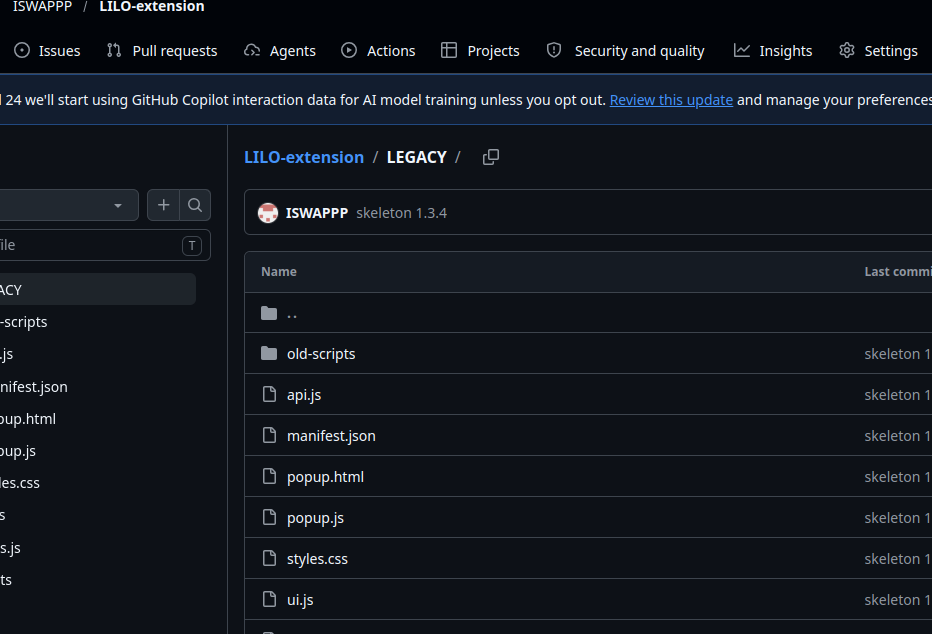Open the commit message link for popup.js
Viewport: 932px width, 634px height.
click(x=898, y=518)
